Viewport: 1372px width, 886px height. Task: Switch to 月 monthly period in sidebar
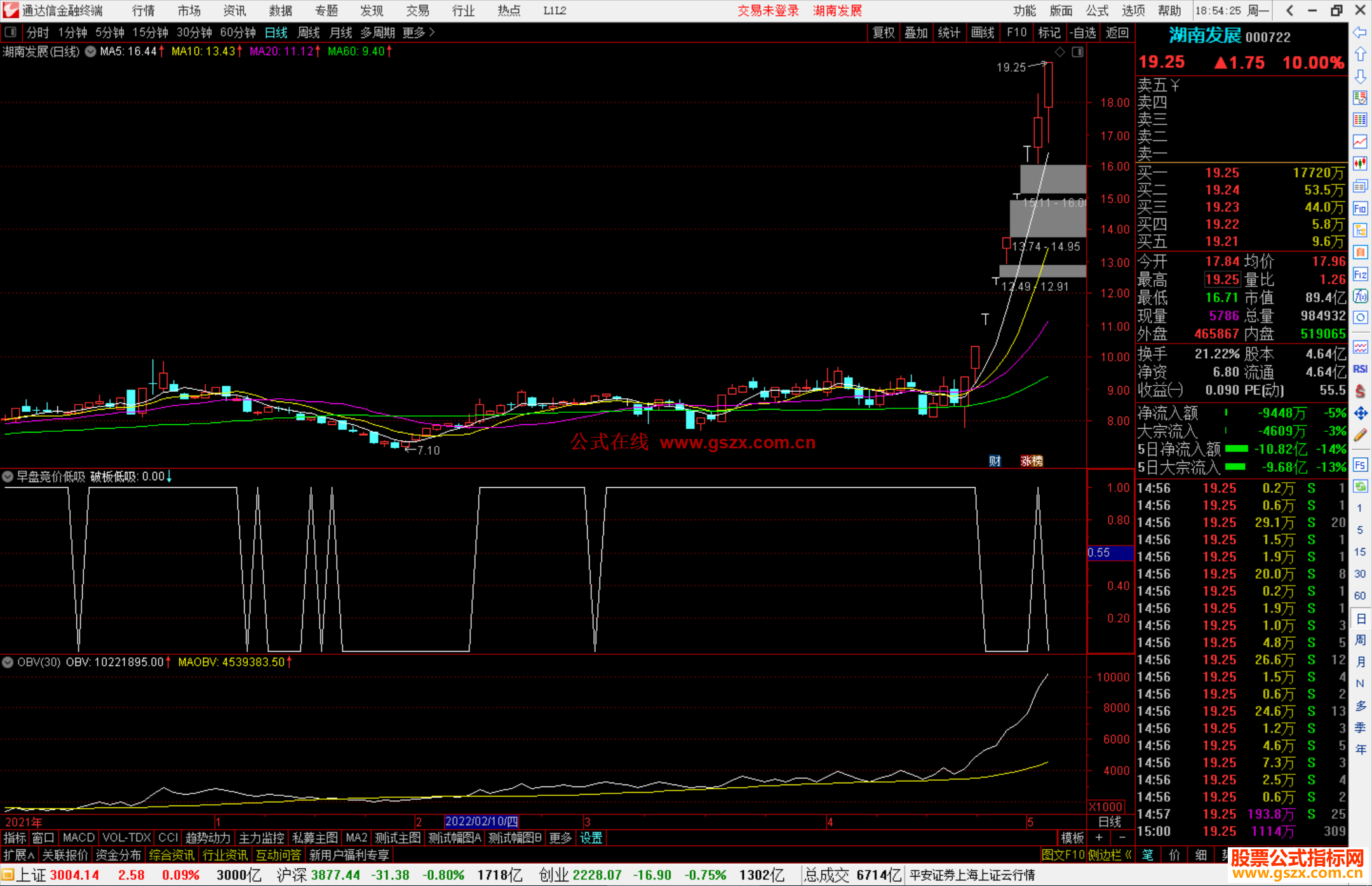click(1361, 662)
